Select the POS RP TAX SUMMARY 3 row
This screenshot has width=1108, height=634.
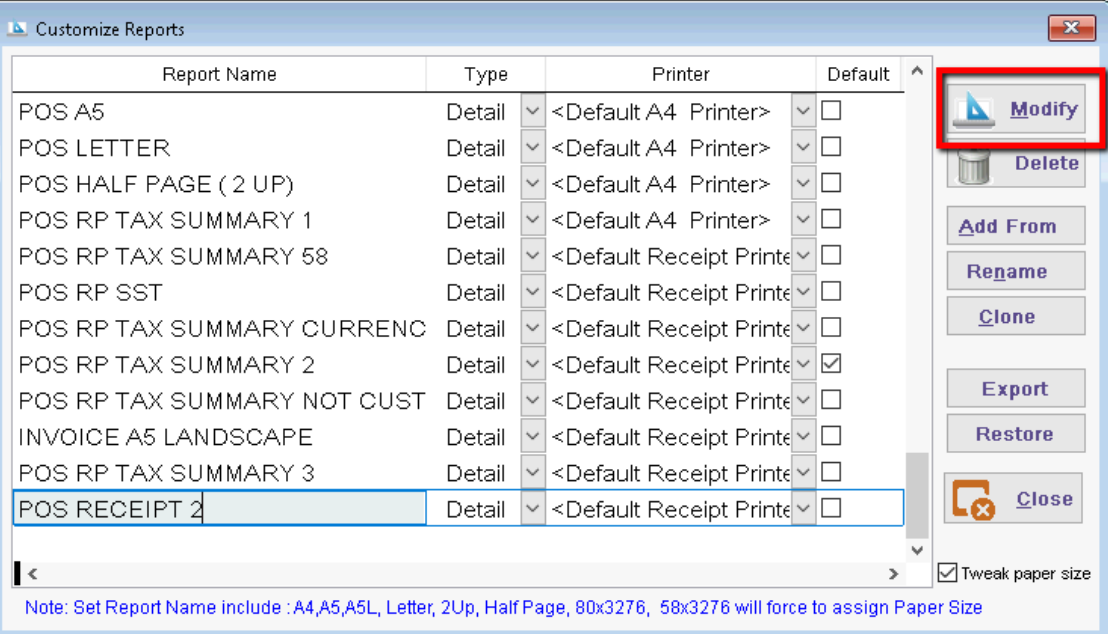coord(220,473)
